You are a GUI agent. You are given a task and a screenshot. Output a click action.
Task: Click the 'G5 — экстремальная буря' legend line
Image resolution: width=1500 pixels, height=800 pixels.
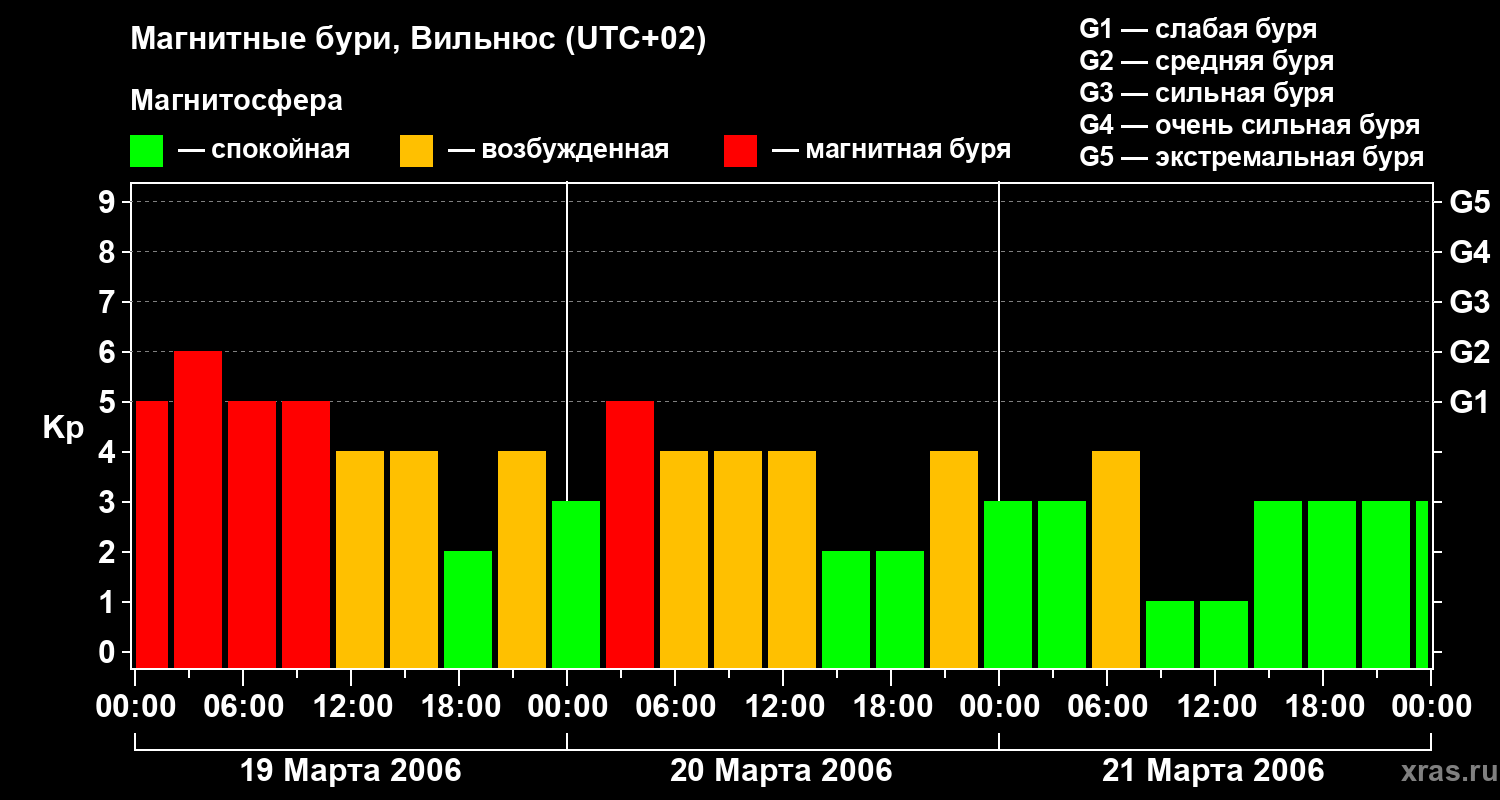(1252, 157)
